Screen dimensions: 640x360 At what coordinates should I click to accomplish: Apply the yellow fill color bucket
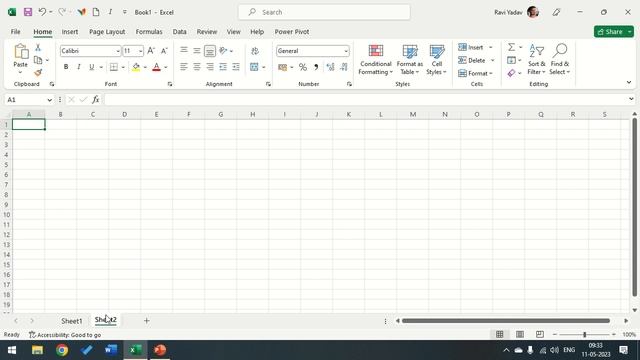136,67
